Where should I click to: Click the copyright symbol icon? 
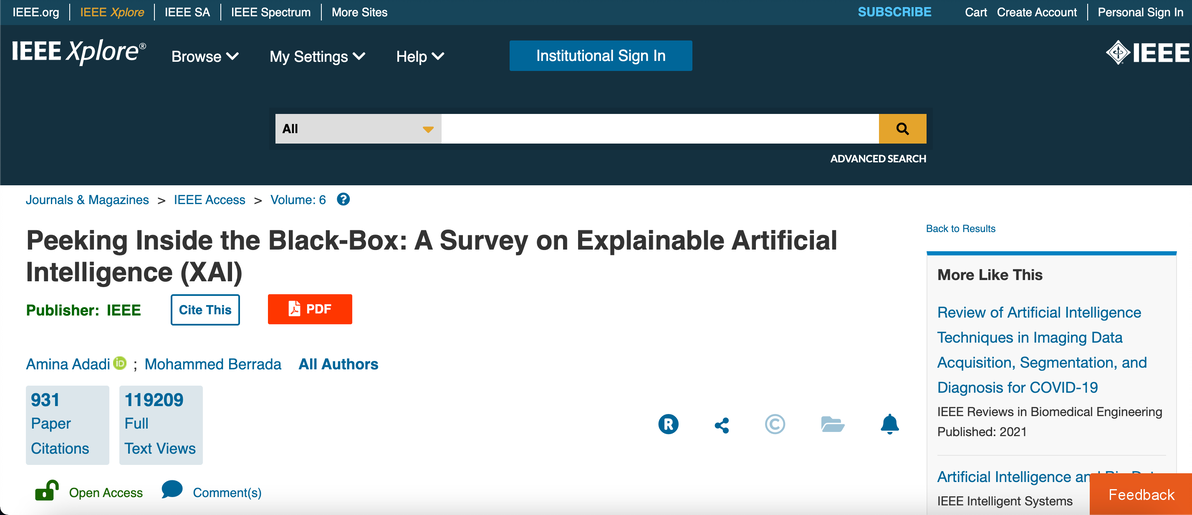point(775,424)
